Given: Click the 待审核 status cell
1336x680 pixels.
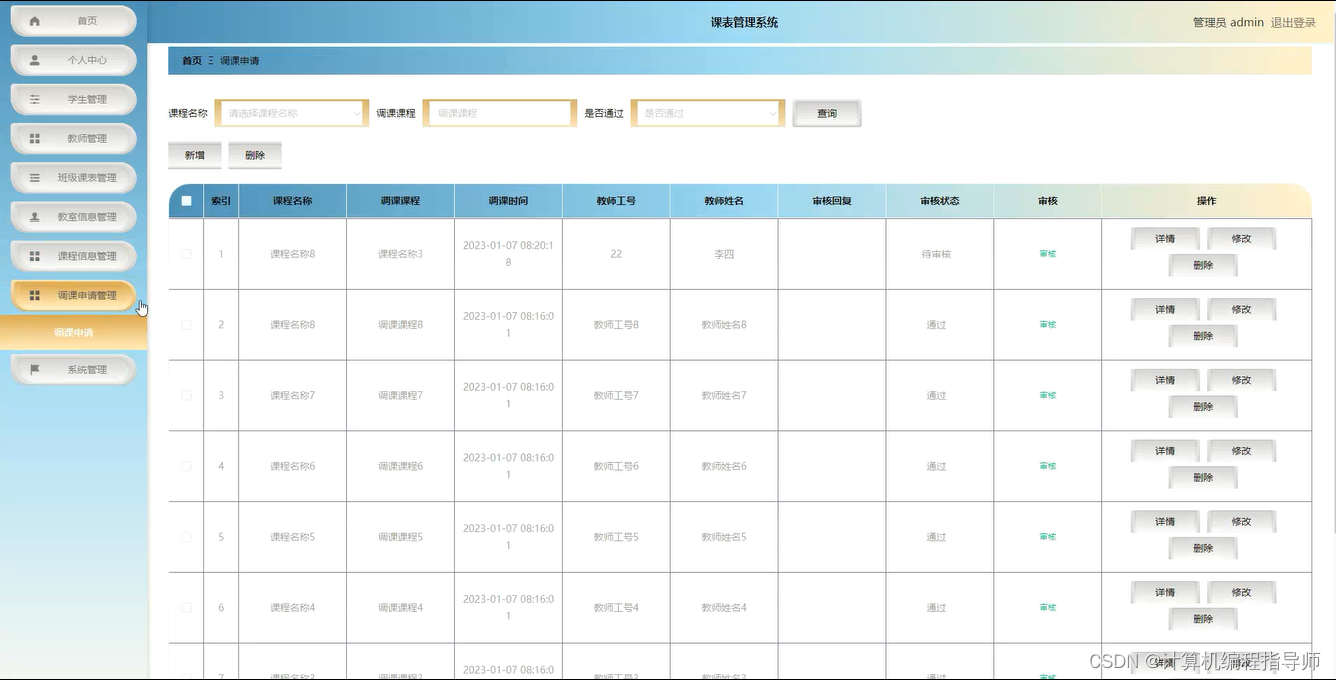Looking at the screenshot, I should 937,254.
